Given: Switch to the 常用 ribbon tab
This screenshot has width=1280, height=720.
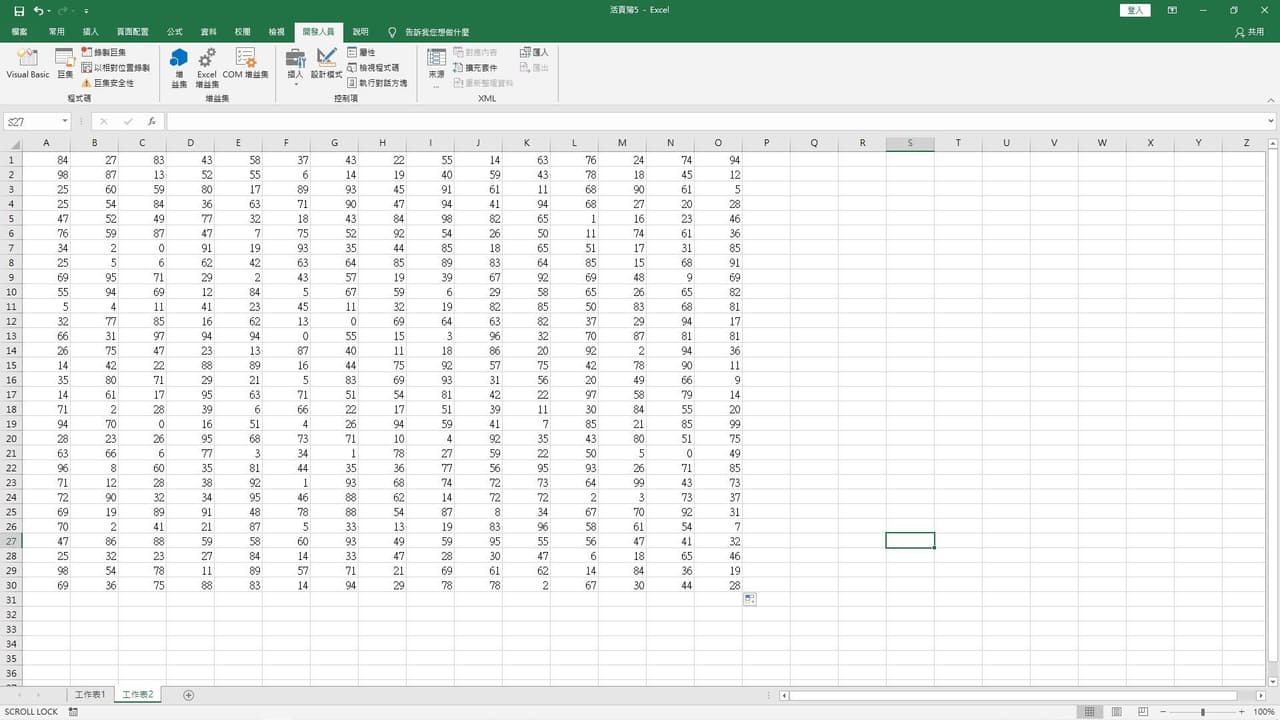Looking at the screenshot, I should click(x=57, y=30).
